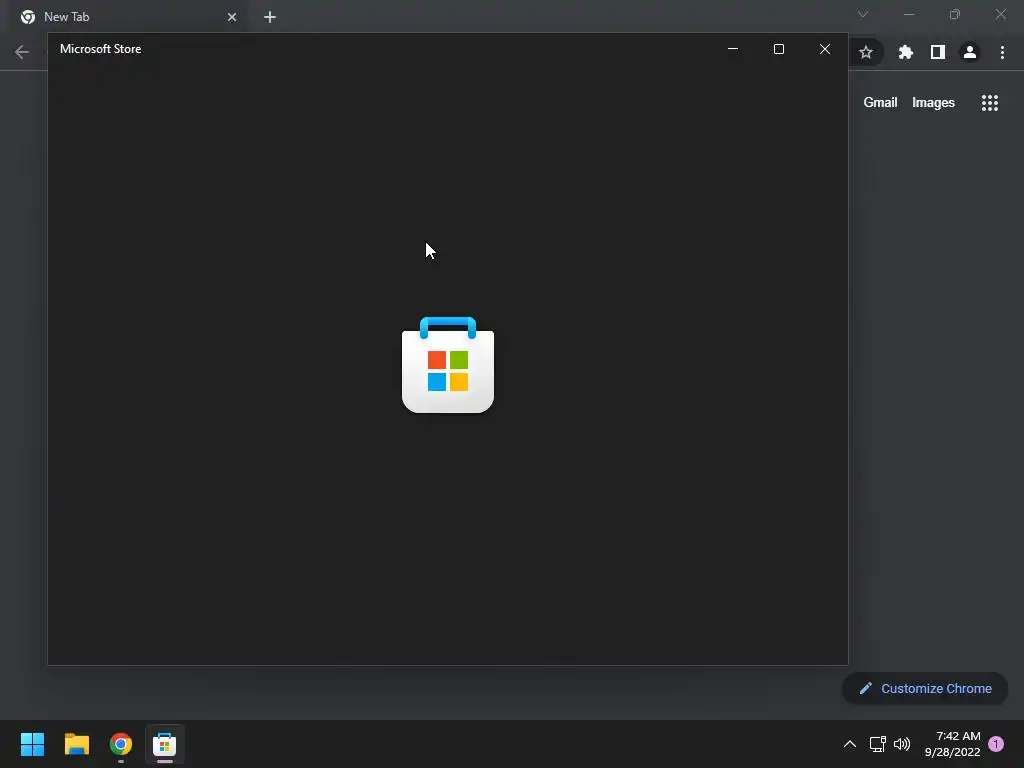
Task: Minimize the Chrome window
Action: point(909,14)
